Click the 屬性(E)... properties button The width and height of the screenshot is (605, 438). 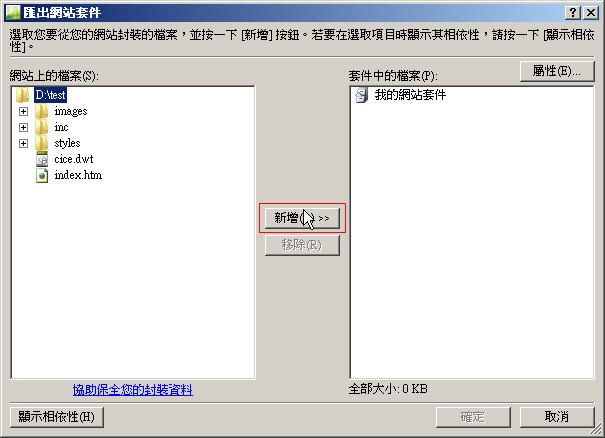(x=557, y=71)
